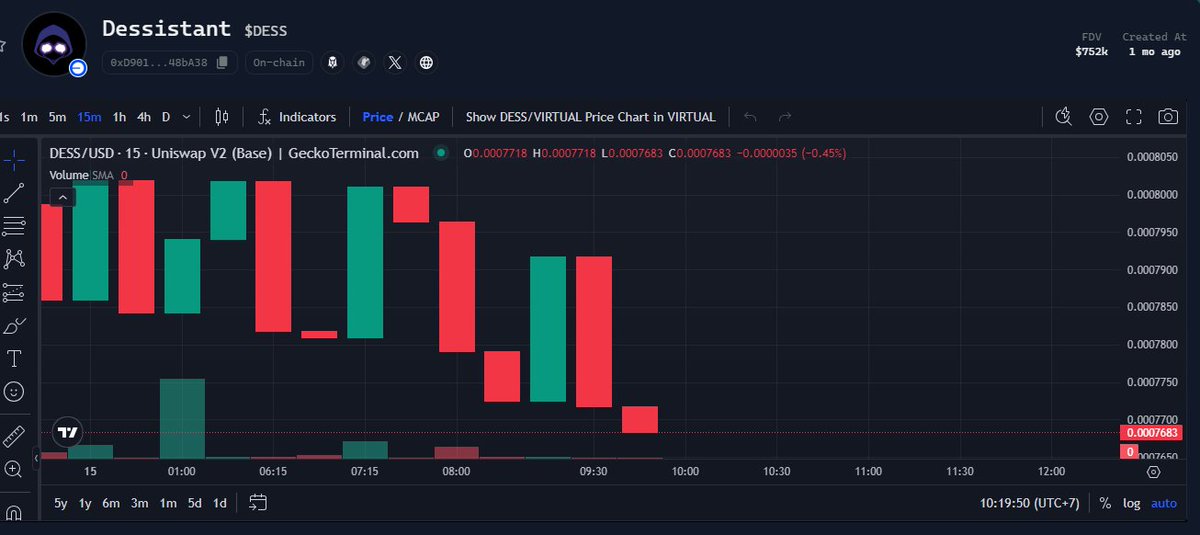The height and width of the screenshot is (535, 1200).
Task: Click the FDV $752k value
Action: click(x=1091, y=51)
